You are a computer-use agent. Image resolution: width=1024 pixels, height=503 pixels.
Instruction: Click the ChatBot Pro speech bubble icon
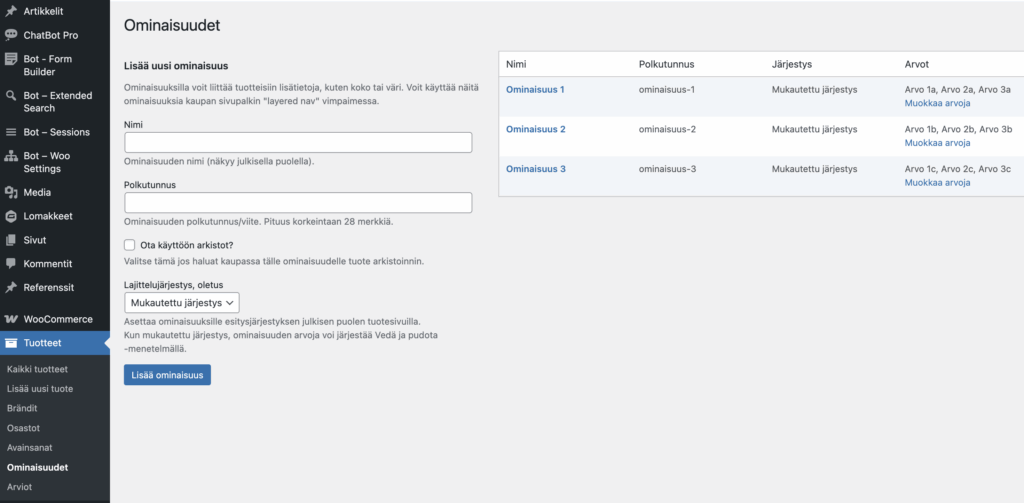click(11, 35)
